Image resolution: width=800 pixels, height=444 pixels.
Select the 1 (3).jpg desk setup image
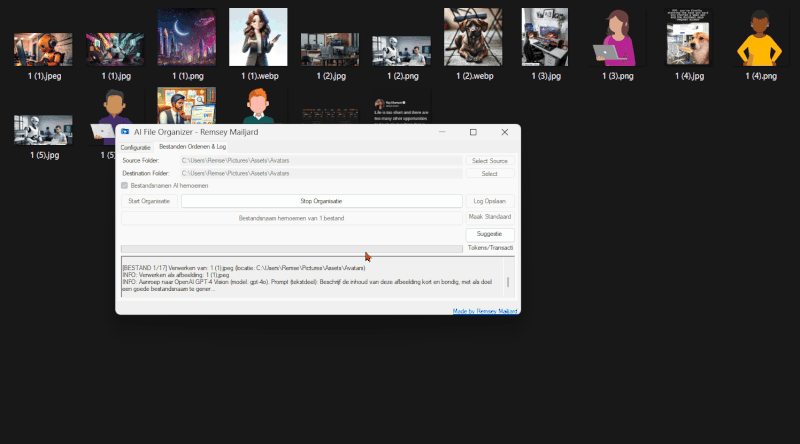[545, 38]
